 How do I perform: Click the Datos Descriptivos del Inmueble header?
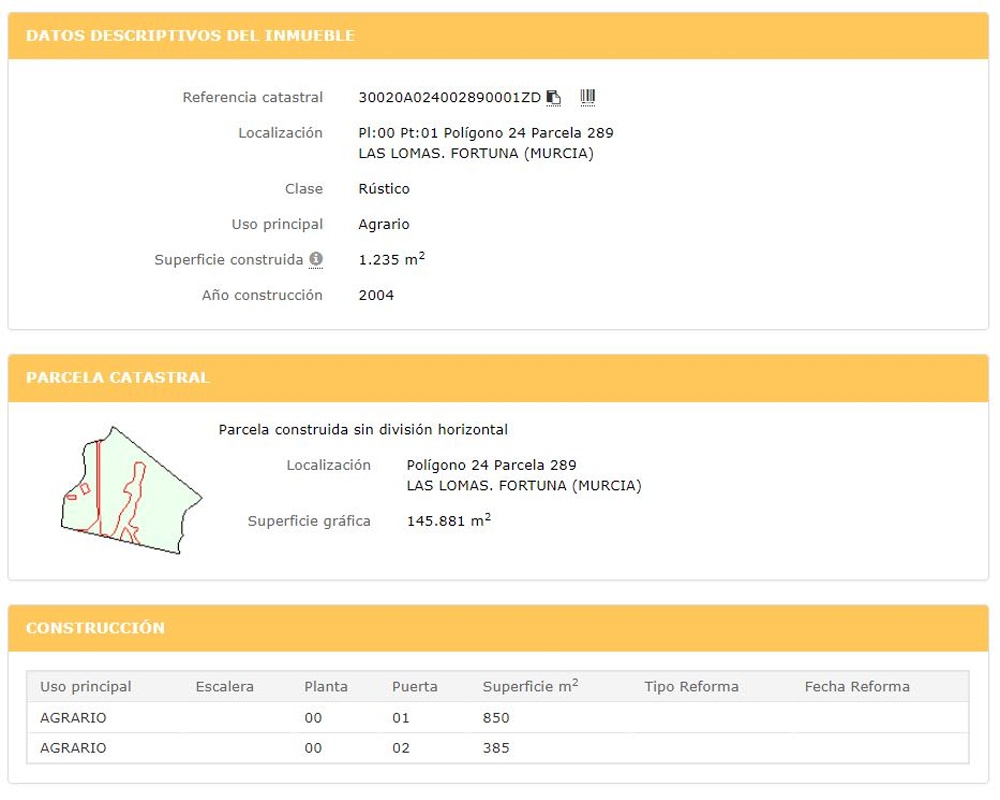pyautogui.click(x=190, y=36)
